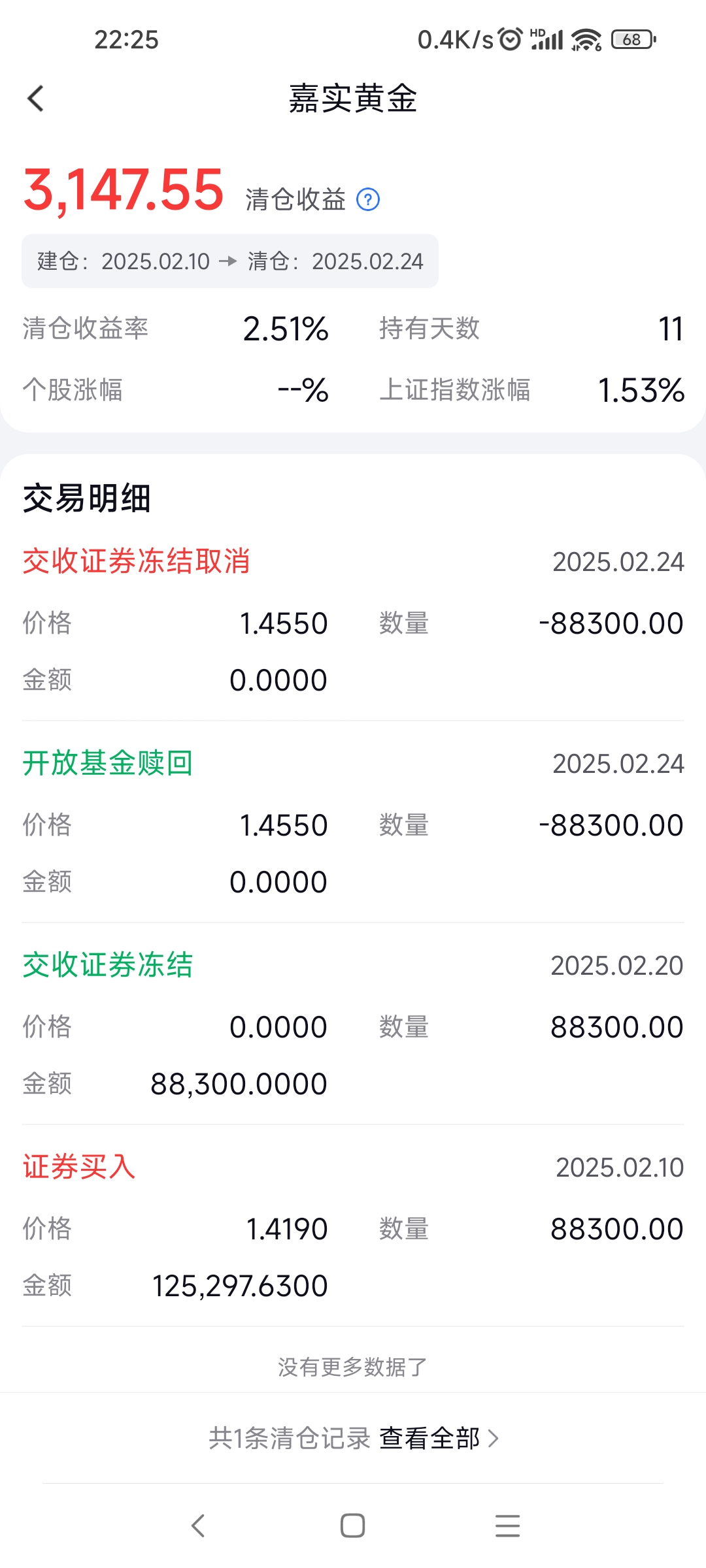Screen dimensions: 706x1568
Task: Tap the alarm clock status icon
Action: click(511, 39)
